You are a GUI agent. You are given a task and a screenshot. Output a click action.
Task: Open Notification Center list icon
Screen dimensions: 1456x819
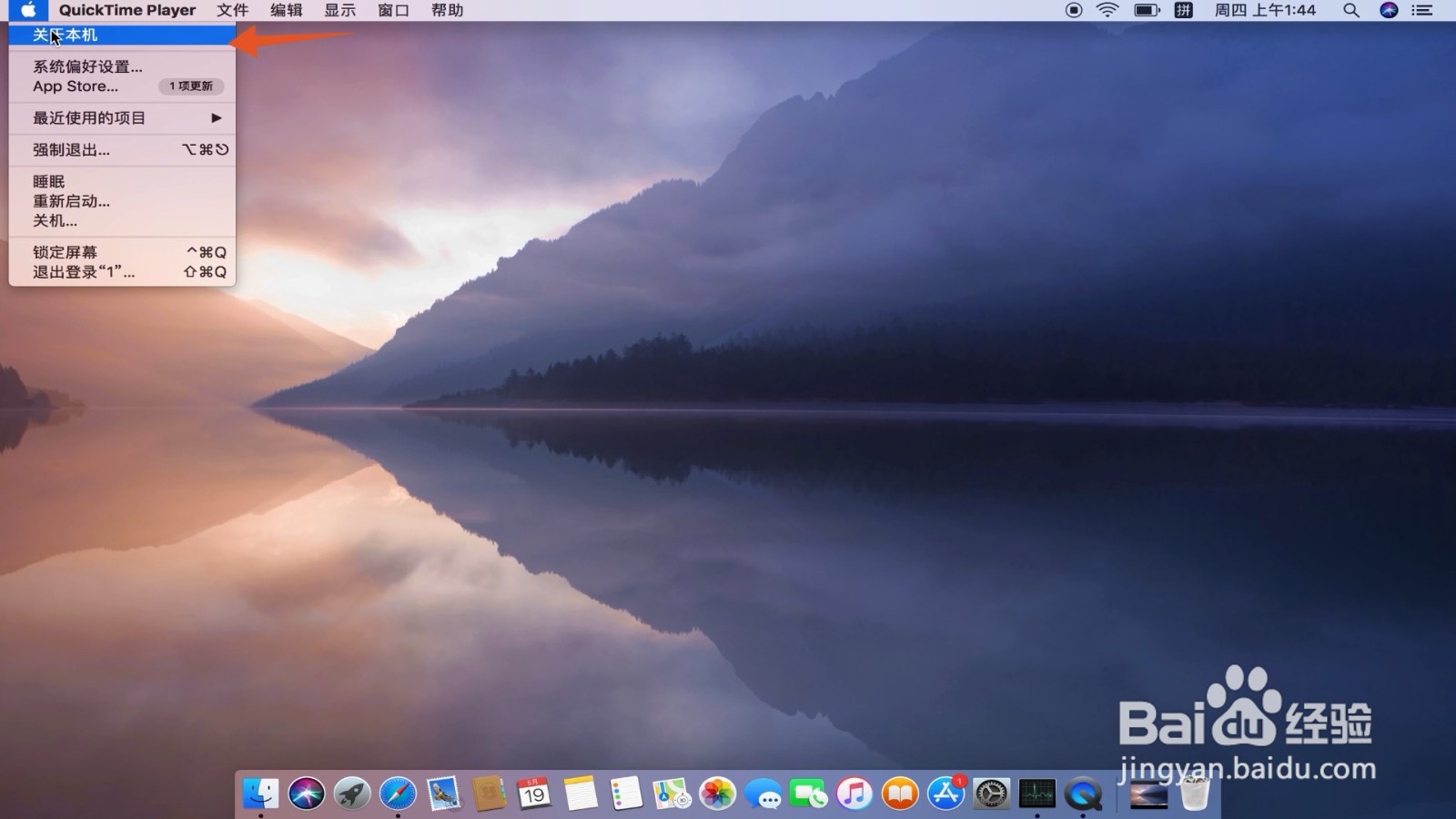click(1422, 10)
